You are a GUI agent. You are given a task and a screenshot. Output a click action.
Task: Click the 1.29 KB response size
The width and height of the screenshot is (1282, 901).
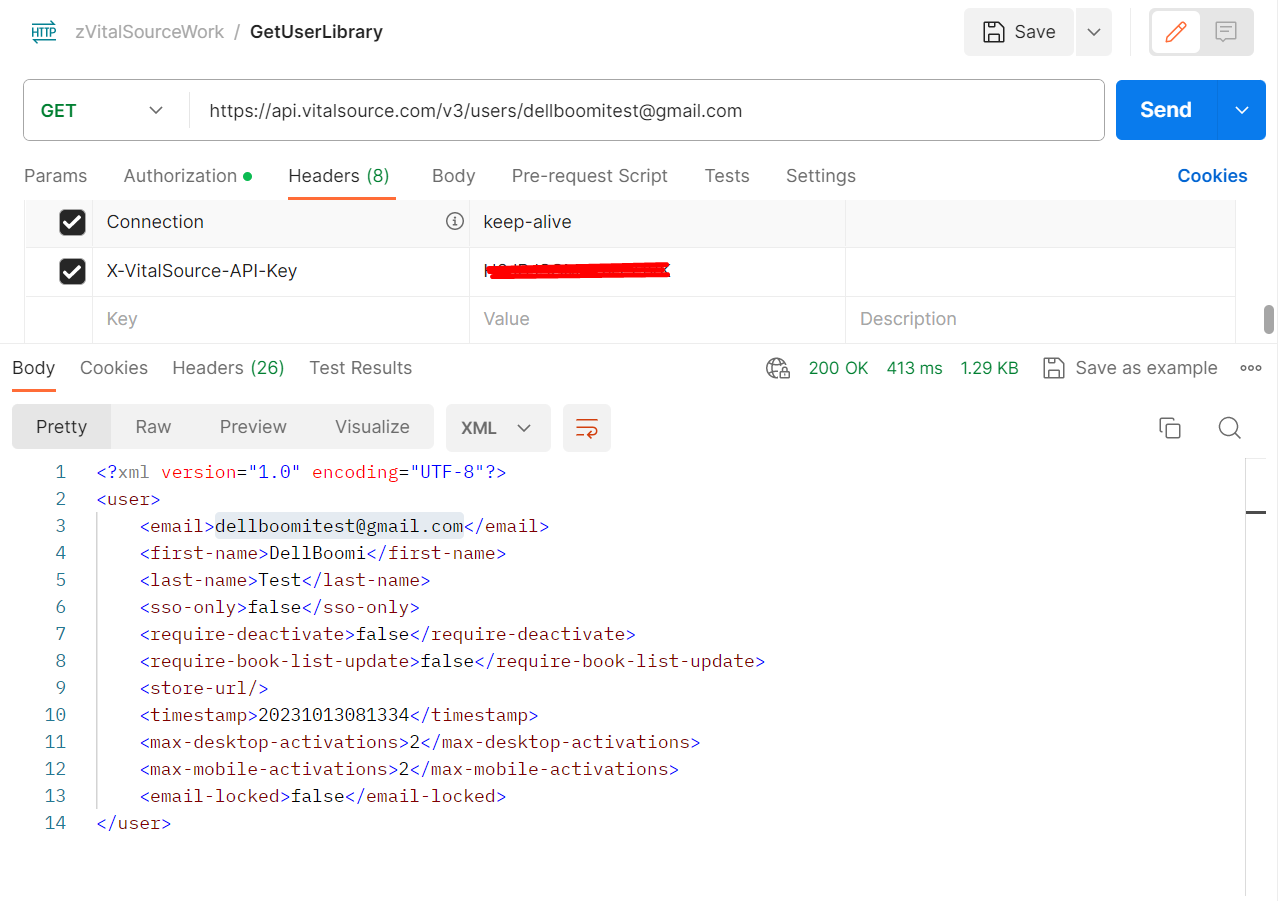(x=989, y=368)
